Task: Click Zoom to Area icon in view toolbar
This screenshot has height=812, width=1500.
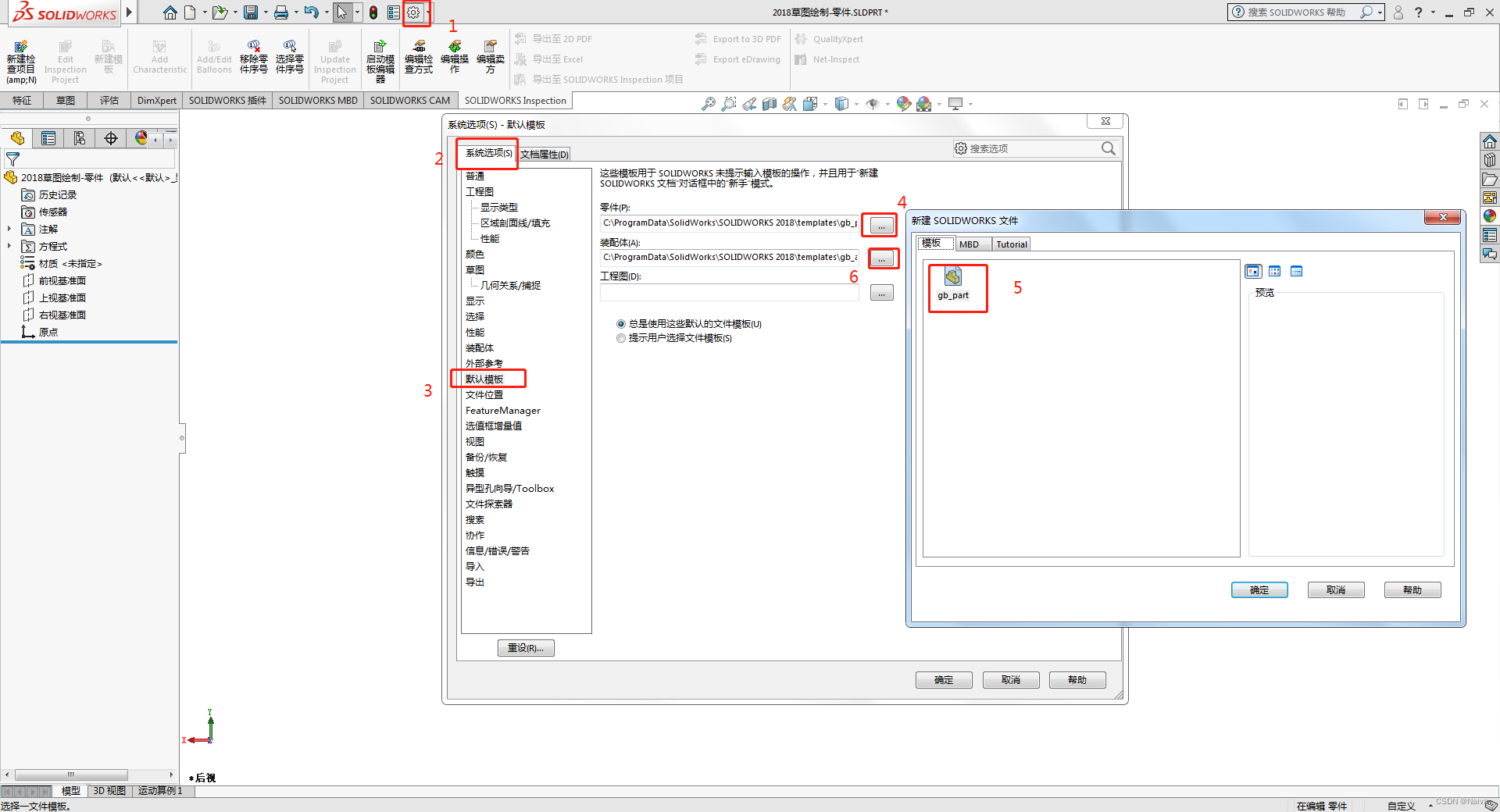Action: [x=729, y=104]
